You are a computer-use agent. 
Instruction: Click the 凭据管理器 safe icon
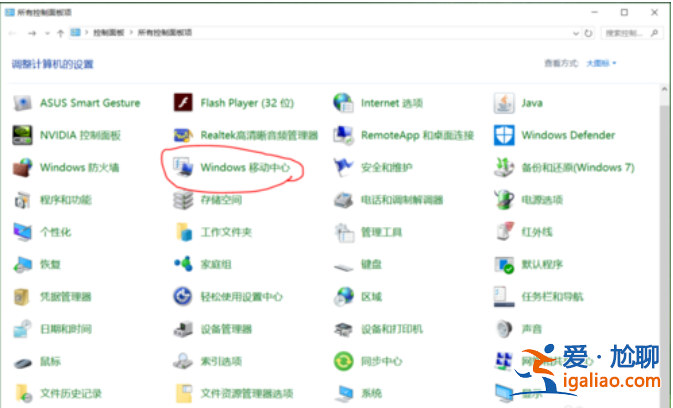pos(22,297)
